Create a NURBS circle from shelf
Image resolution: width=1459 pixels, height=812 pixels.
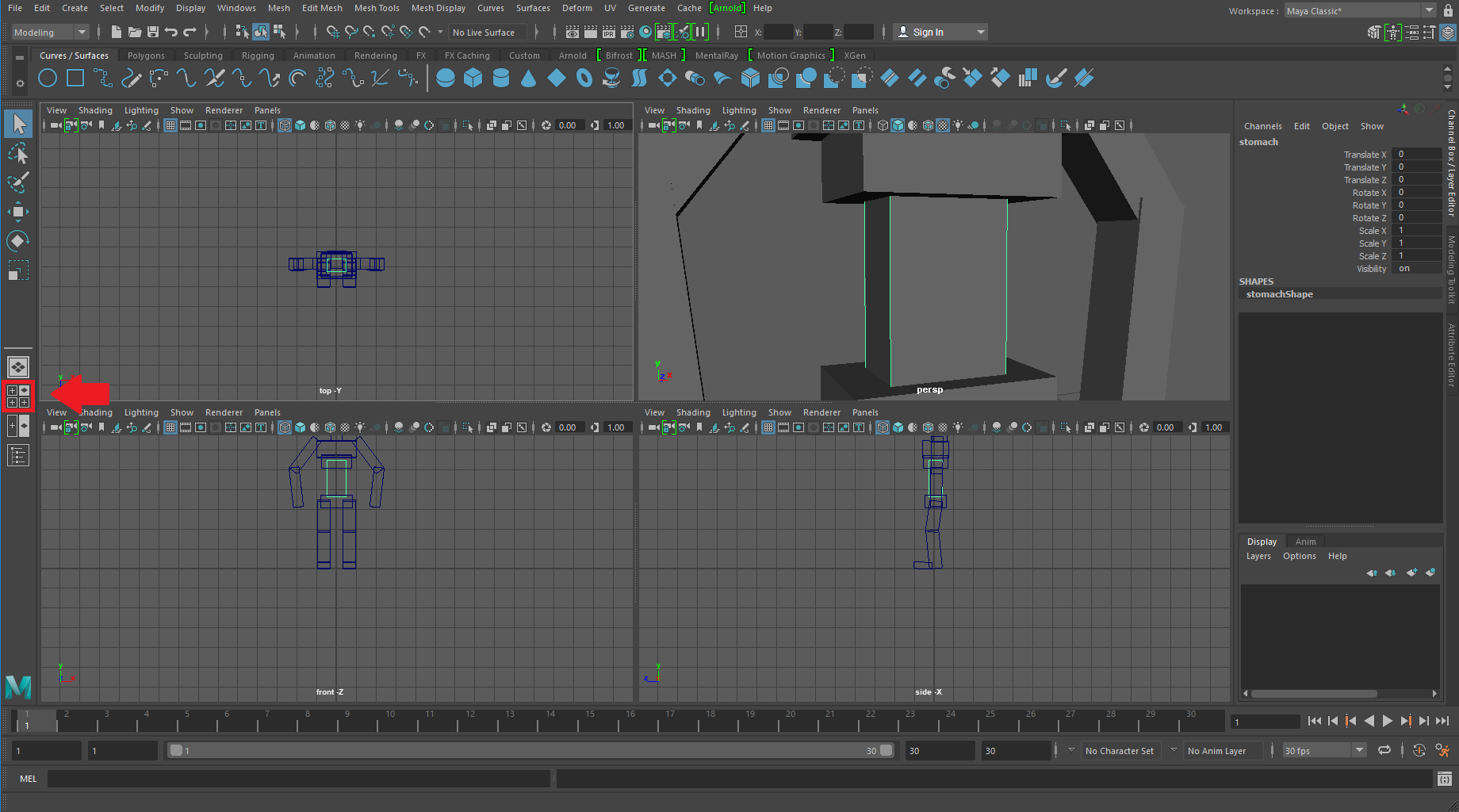point(48,79)
